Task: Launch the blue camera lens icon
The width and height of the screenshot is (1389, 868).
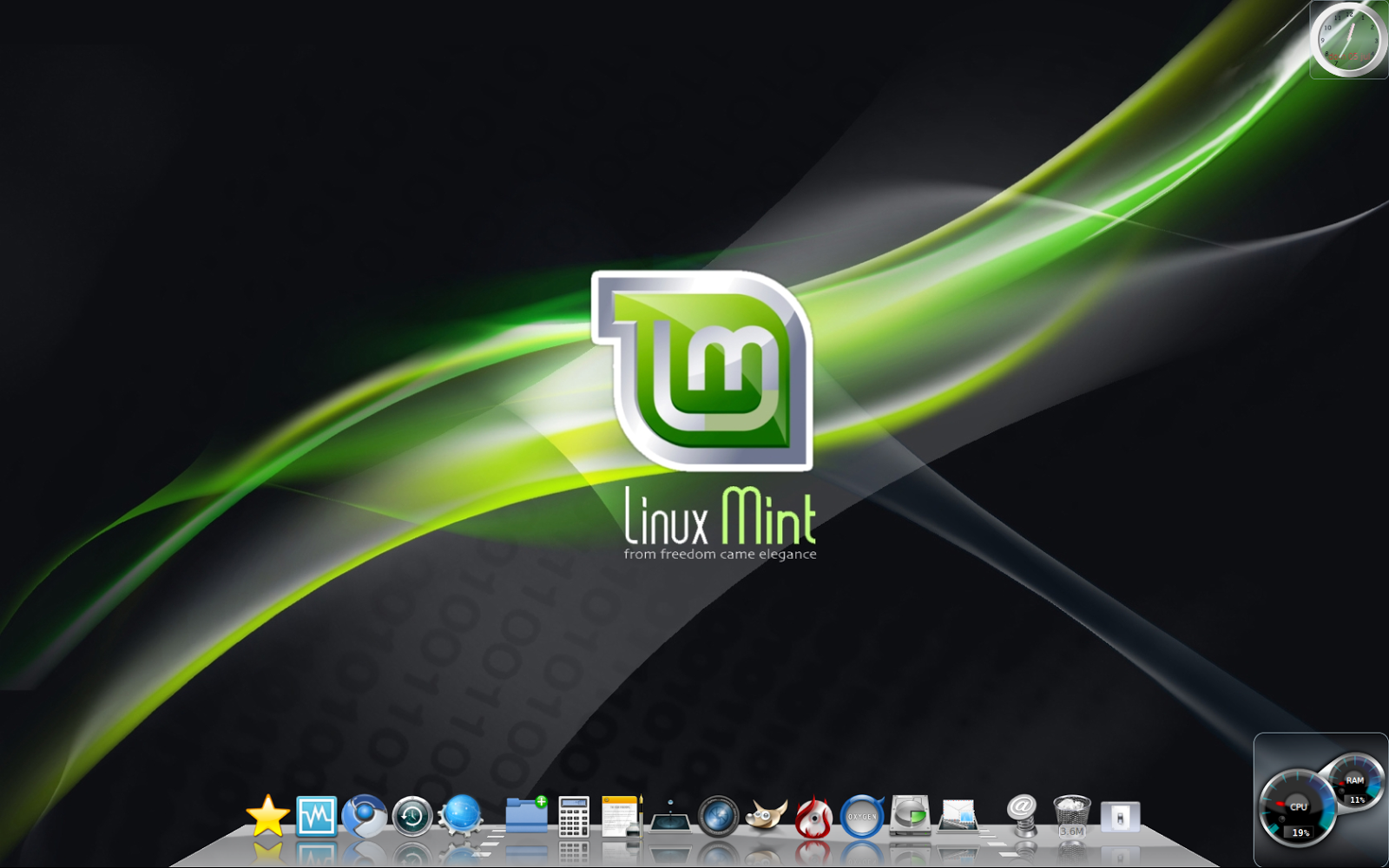Action: 718,817
